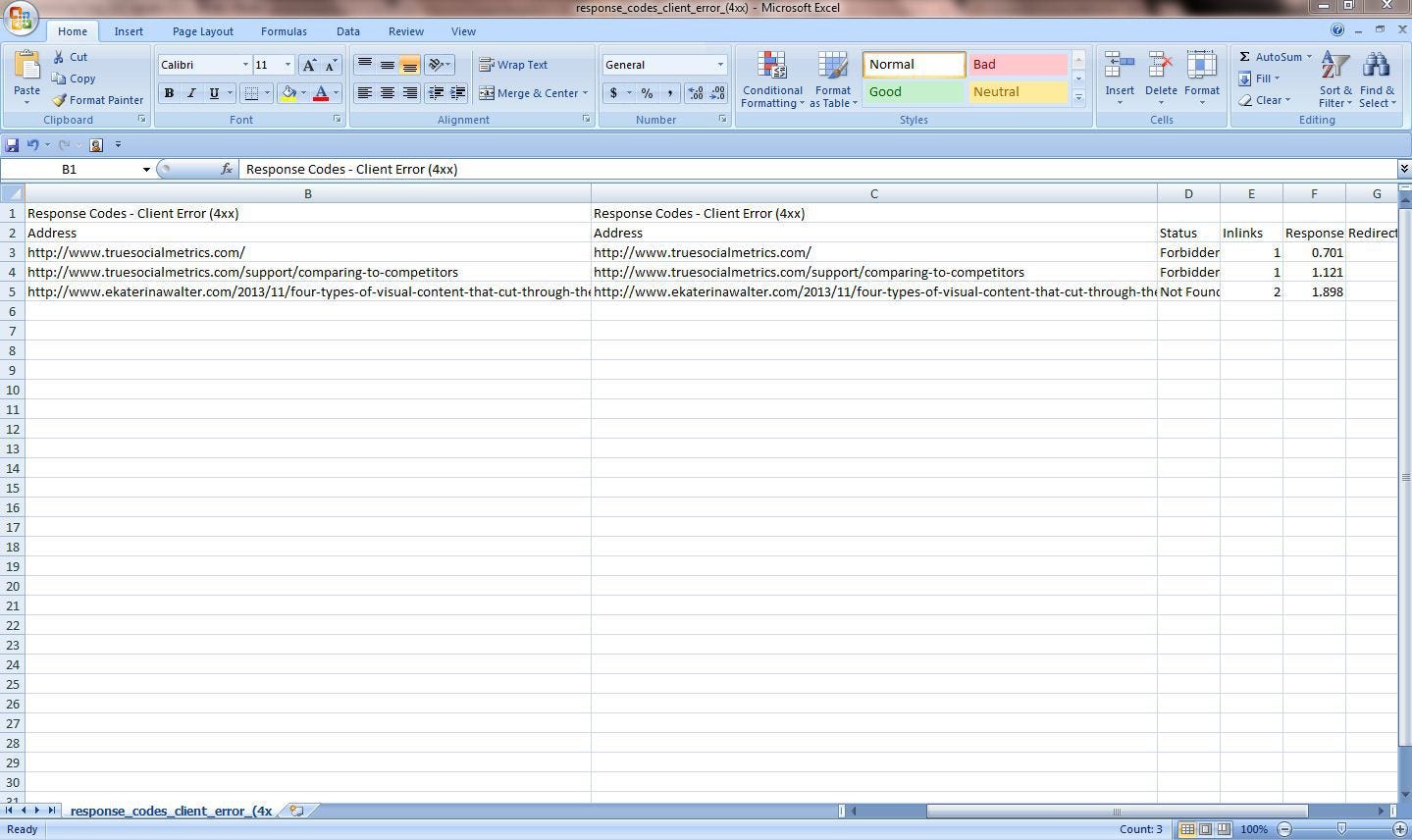This screenshot has height=840, width=1412.
Task: Activate the Format Painter brush
Action: point(97,100)
